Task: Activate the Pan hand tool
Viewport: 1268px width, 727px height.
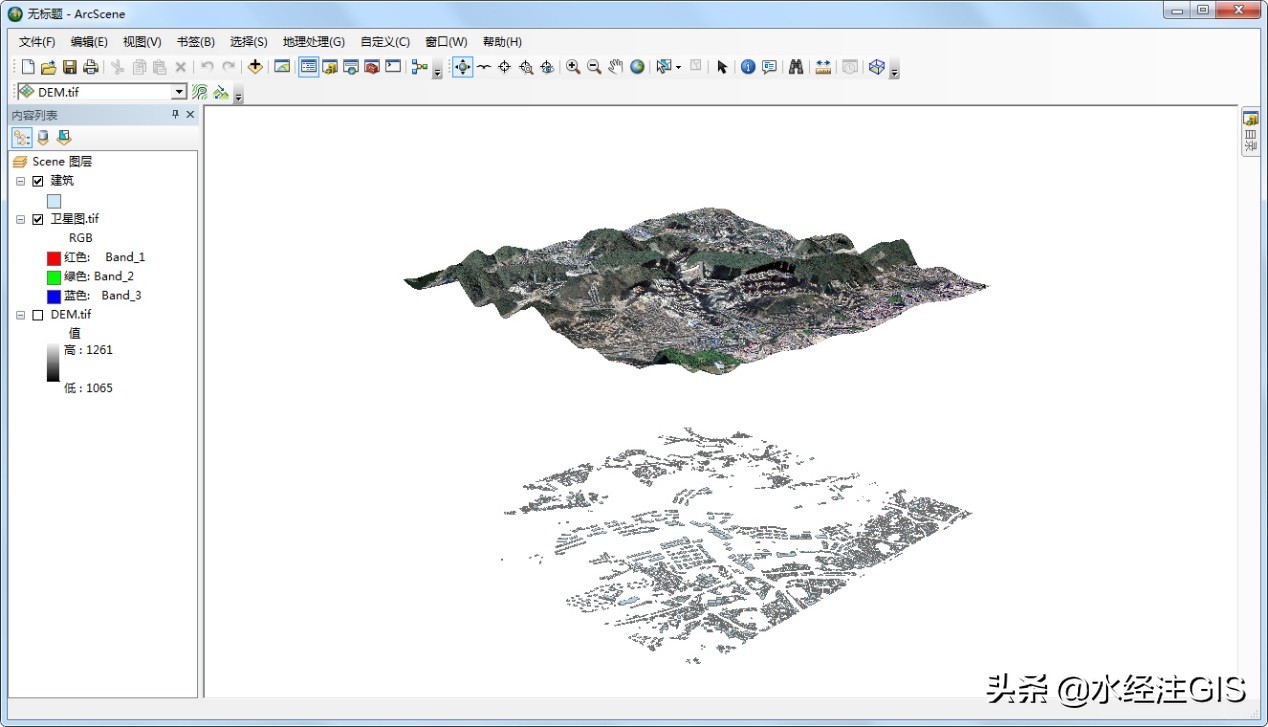Action: point(615,67)
